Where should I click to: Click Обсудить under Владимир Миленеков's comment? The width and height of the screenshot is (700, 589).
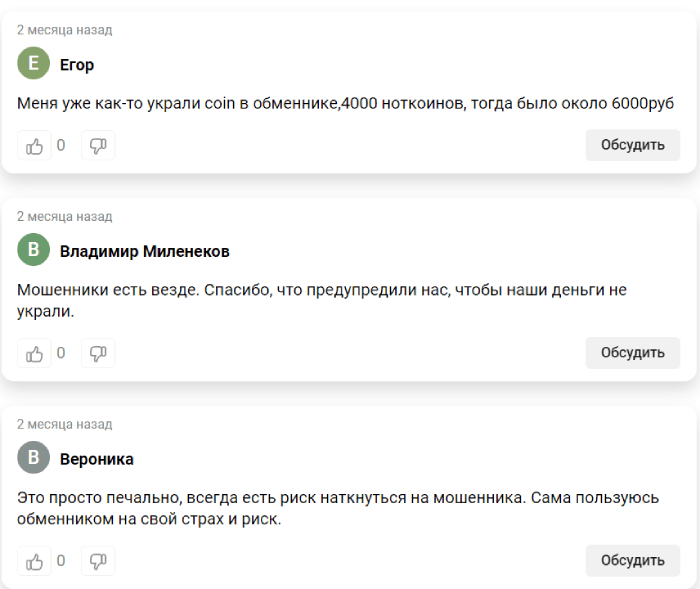633,353
